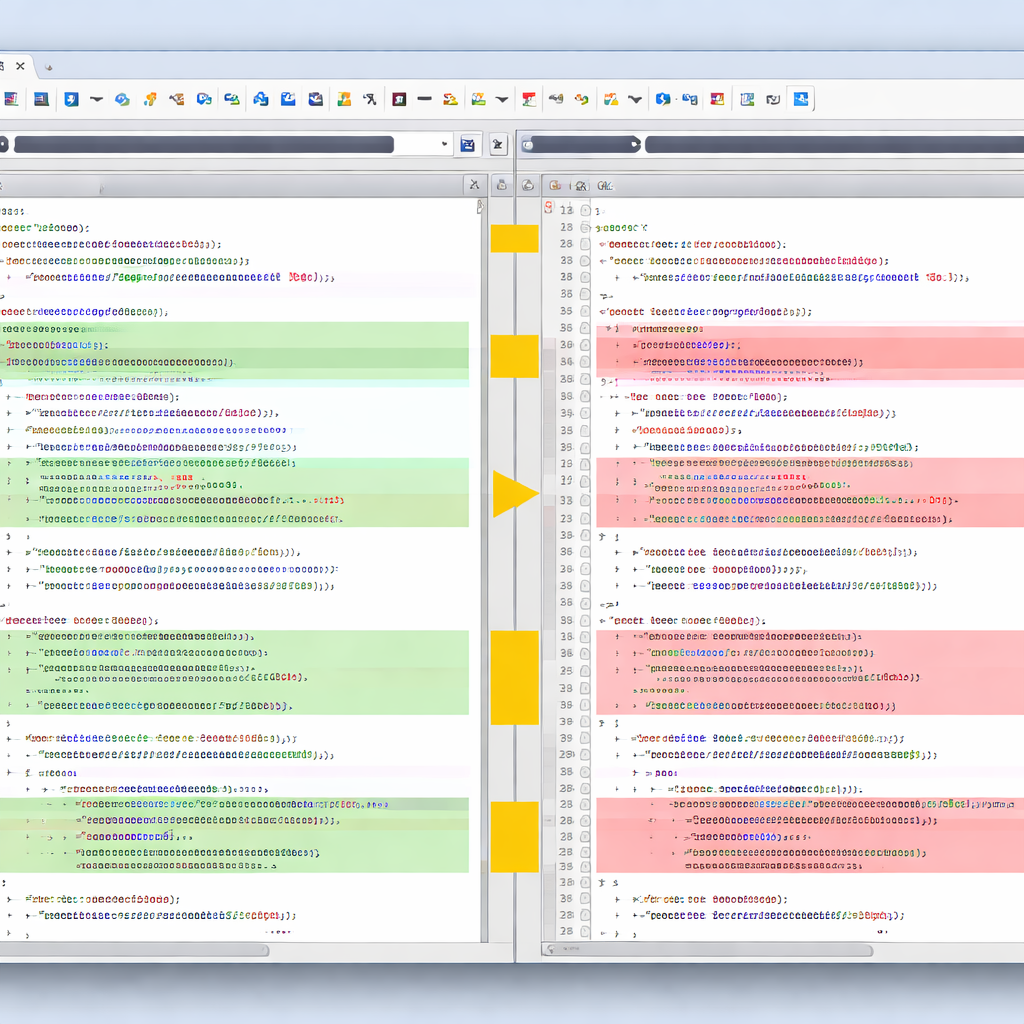The image size is (1024, 1024).
Task: Click the small icon right of the tab close X
Action: [x=47, y=67]
